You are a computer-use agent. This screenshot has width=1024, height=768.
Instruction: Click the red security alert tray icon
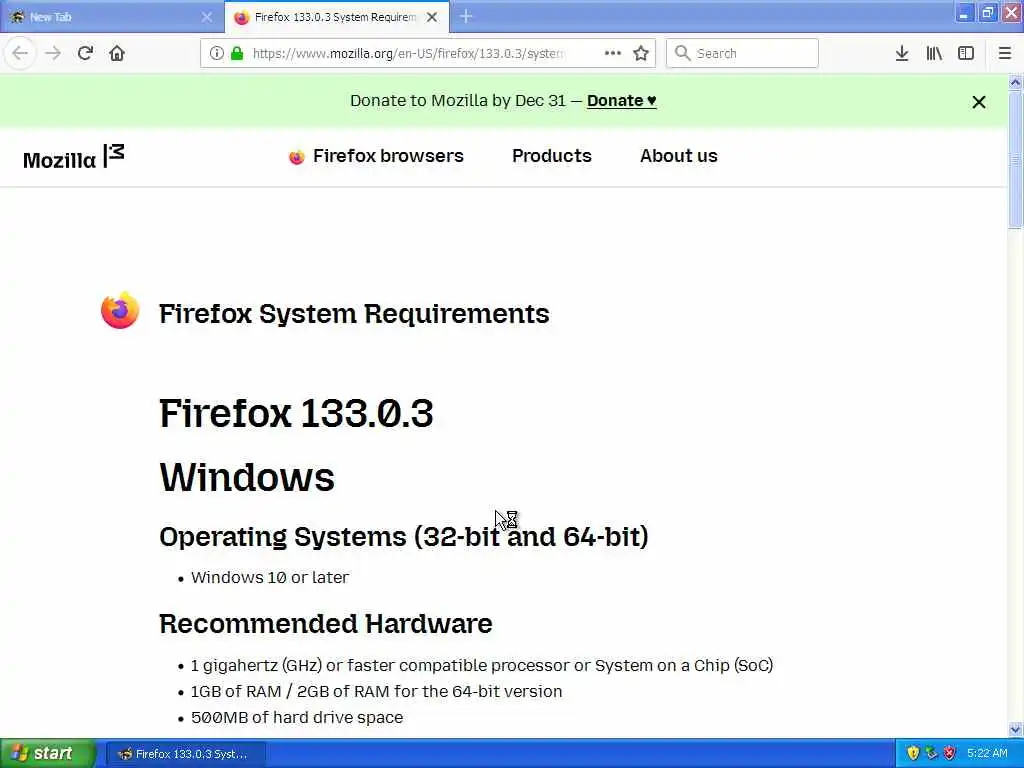point(950,754)
